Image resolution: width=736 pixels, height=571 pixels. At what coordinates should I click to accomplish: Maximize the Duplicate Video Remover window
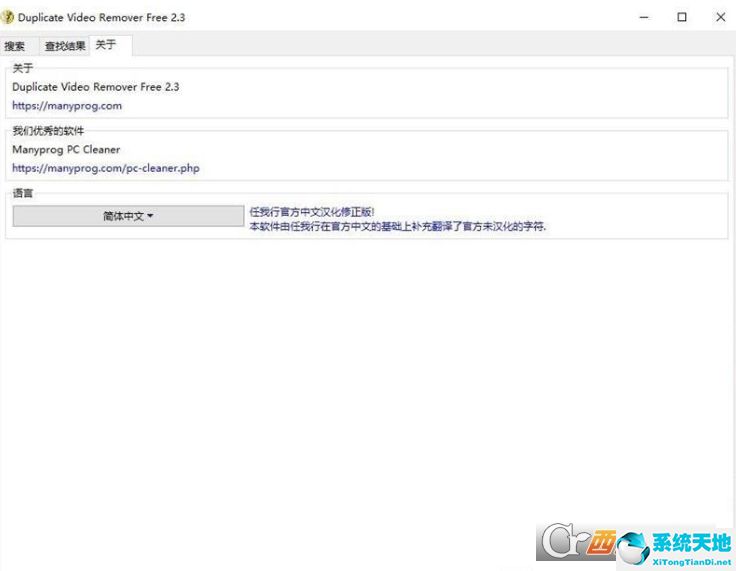pos(682,17)
